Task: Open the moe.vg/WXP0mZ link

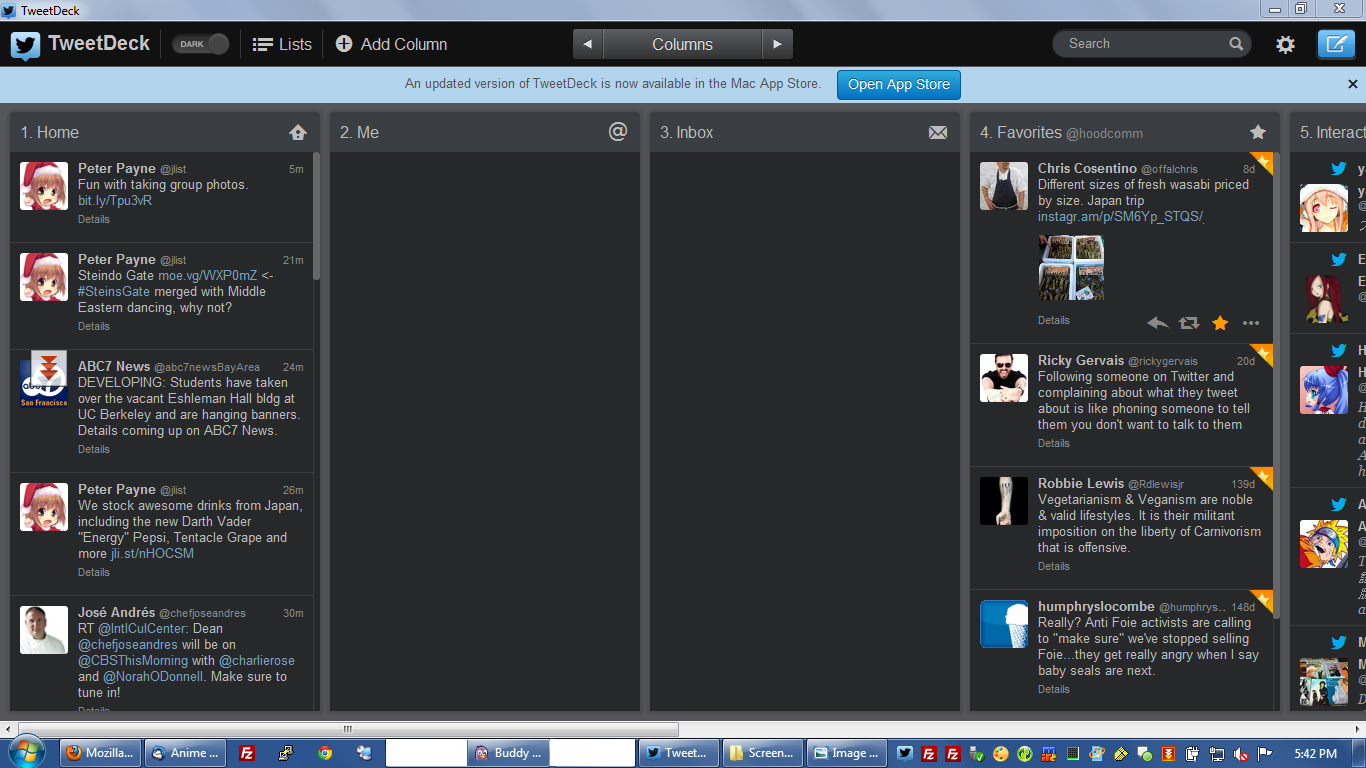Action: click(x=207, y=275)
